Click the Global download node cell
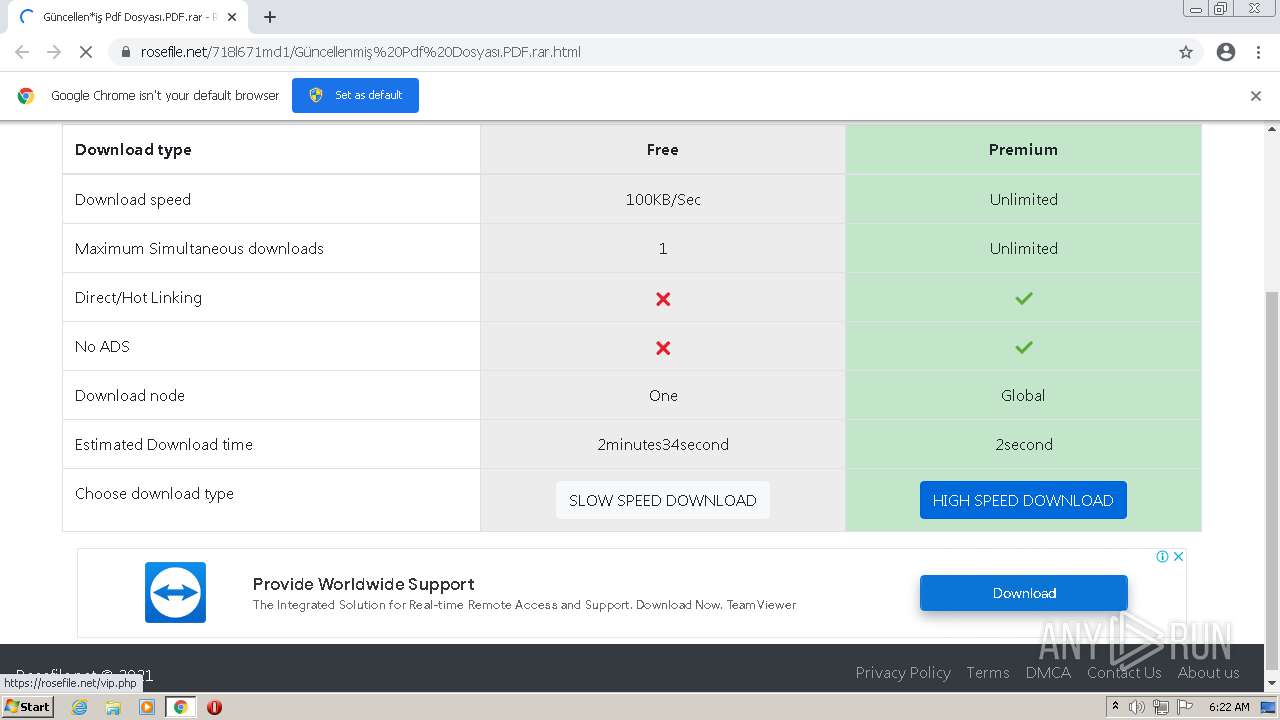 1023,395
